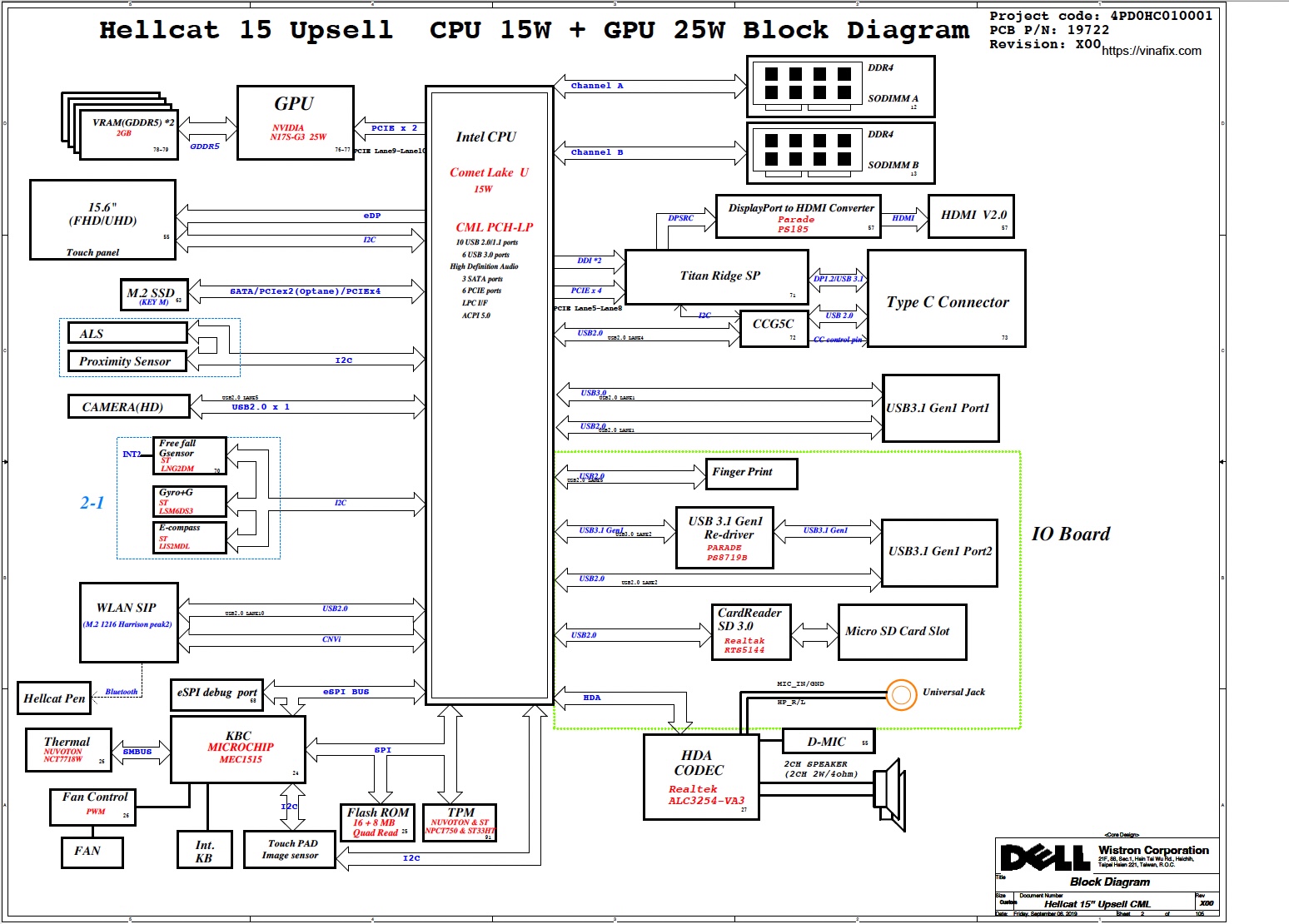Click the Channel B bus label
This screenshot has height=924, width=1289.
tap(597, 152)
